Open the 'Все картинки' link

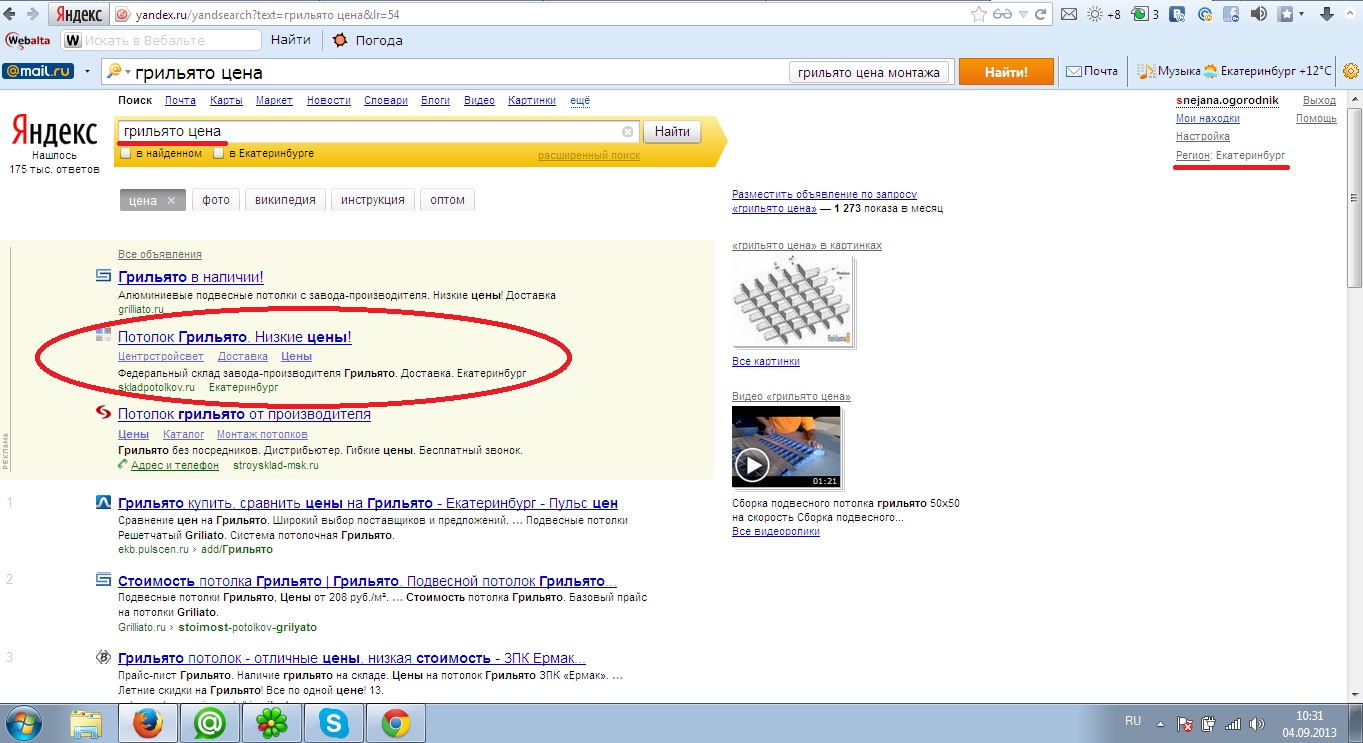766,361
